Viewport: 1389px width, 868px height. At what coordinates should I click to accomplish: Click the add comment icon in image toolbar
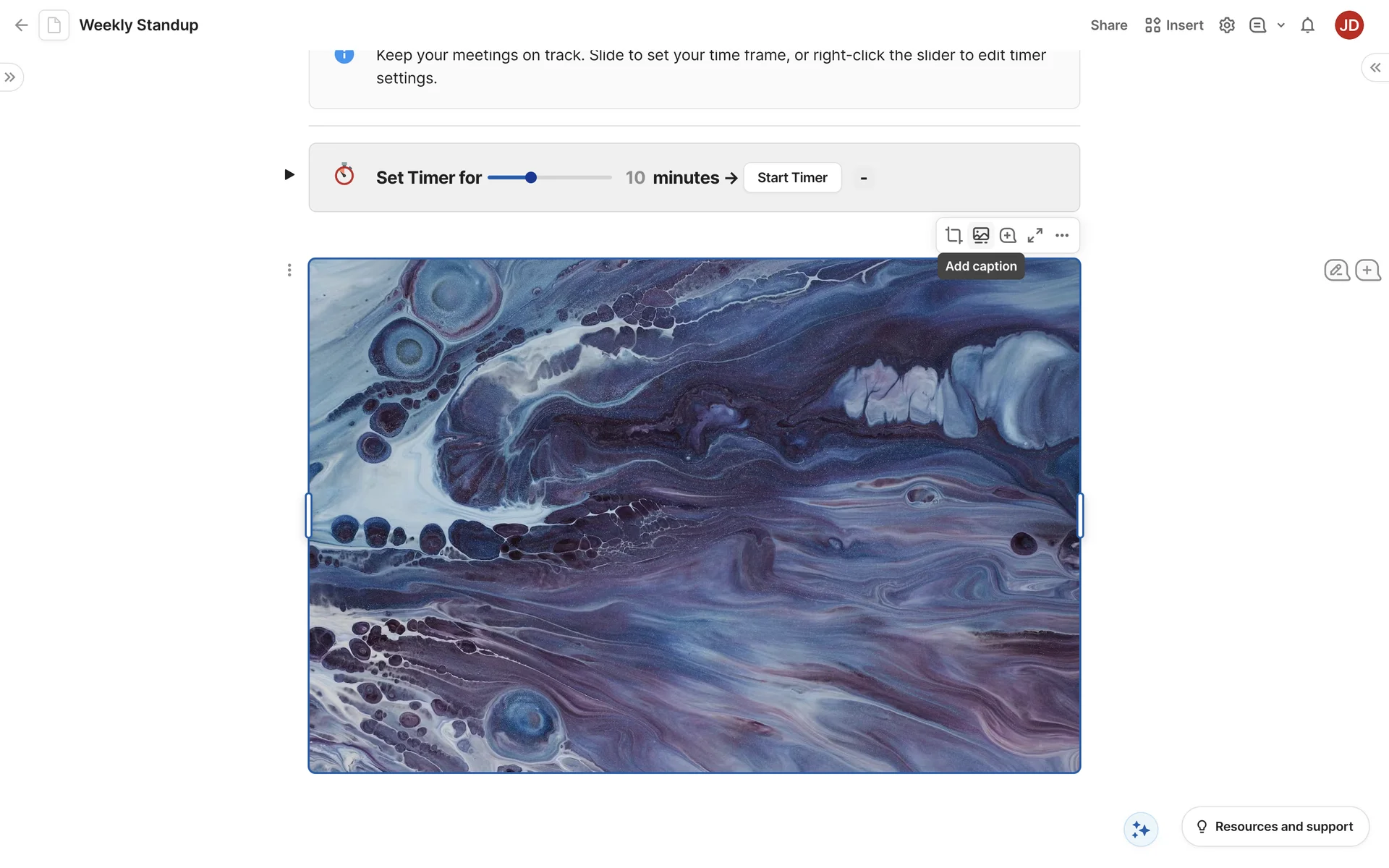[1008, 235]
